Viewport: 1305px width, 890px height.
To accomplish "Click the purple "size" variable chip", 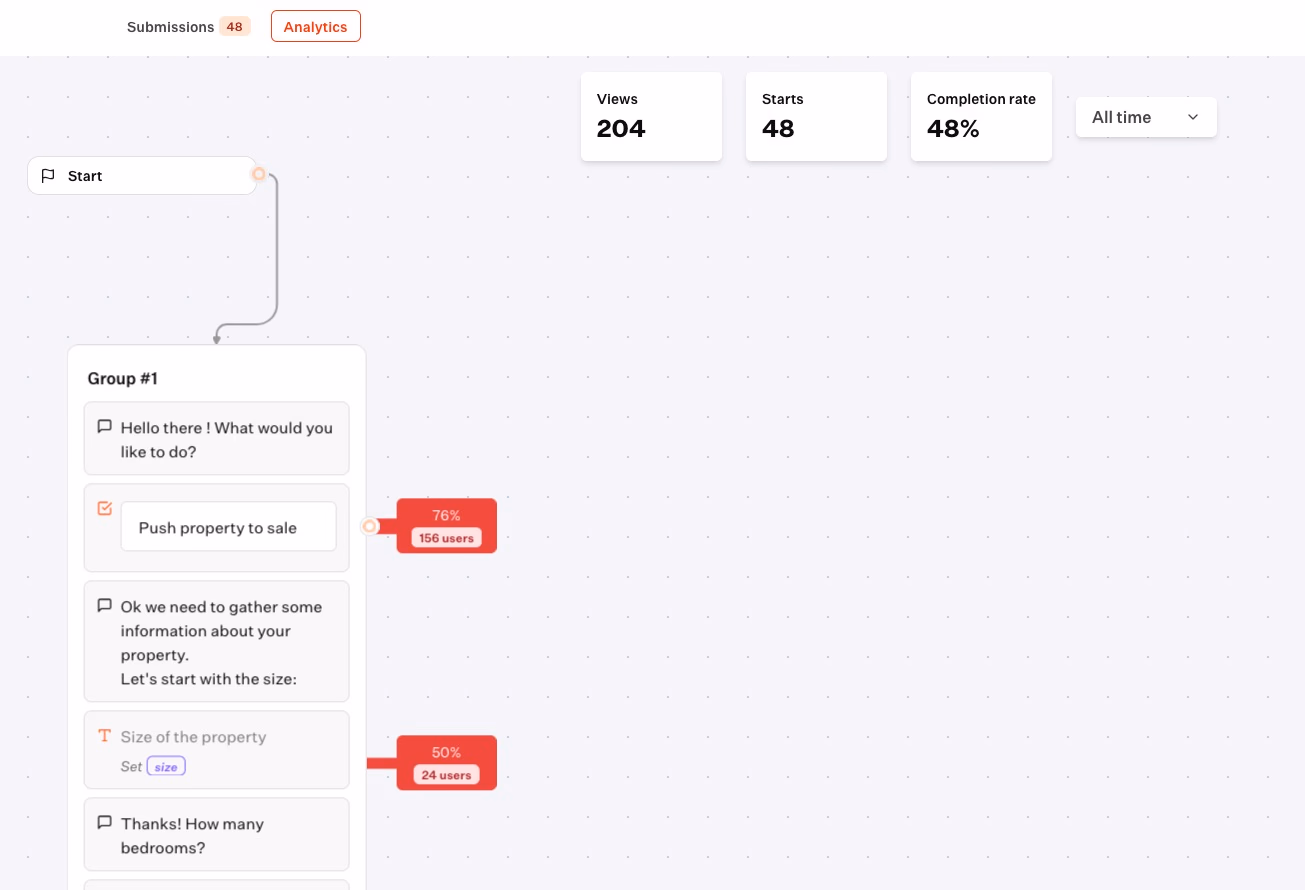I will click(166, 765).
